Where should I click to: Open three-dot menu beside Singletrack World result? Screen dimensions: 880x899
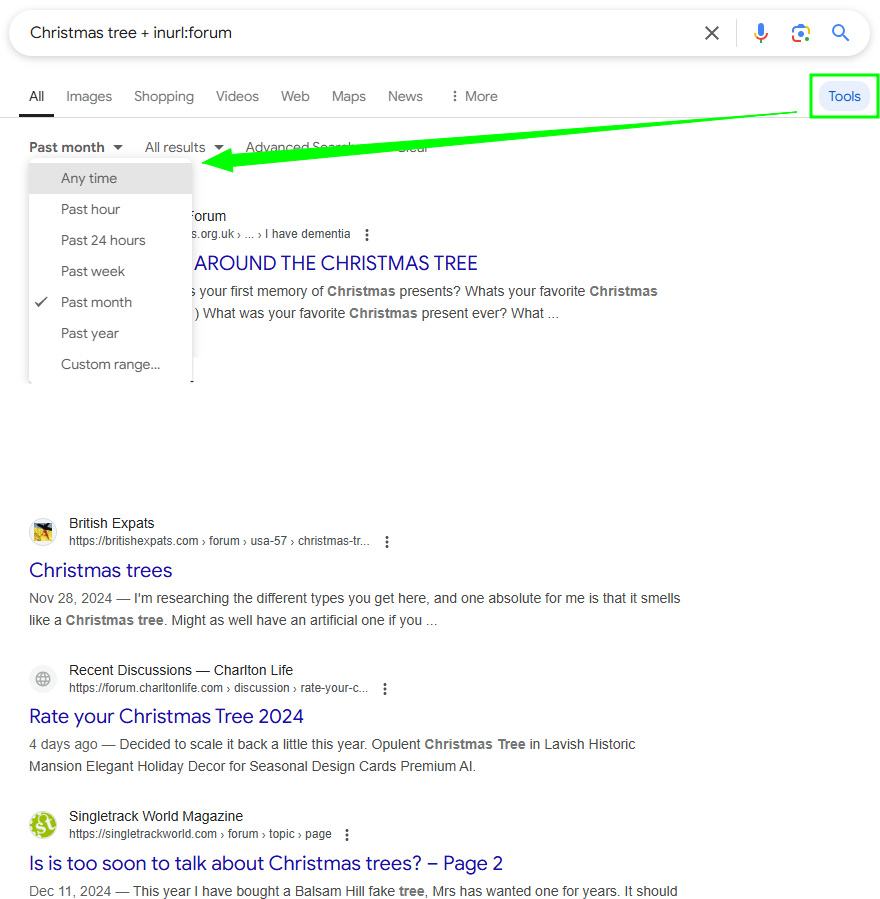coord(347,835)
